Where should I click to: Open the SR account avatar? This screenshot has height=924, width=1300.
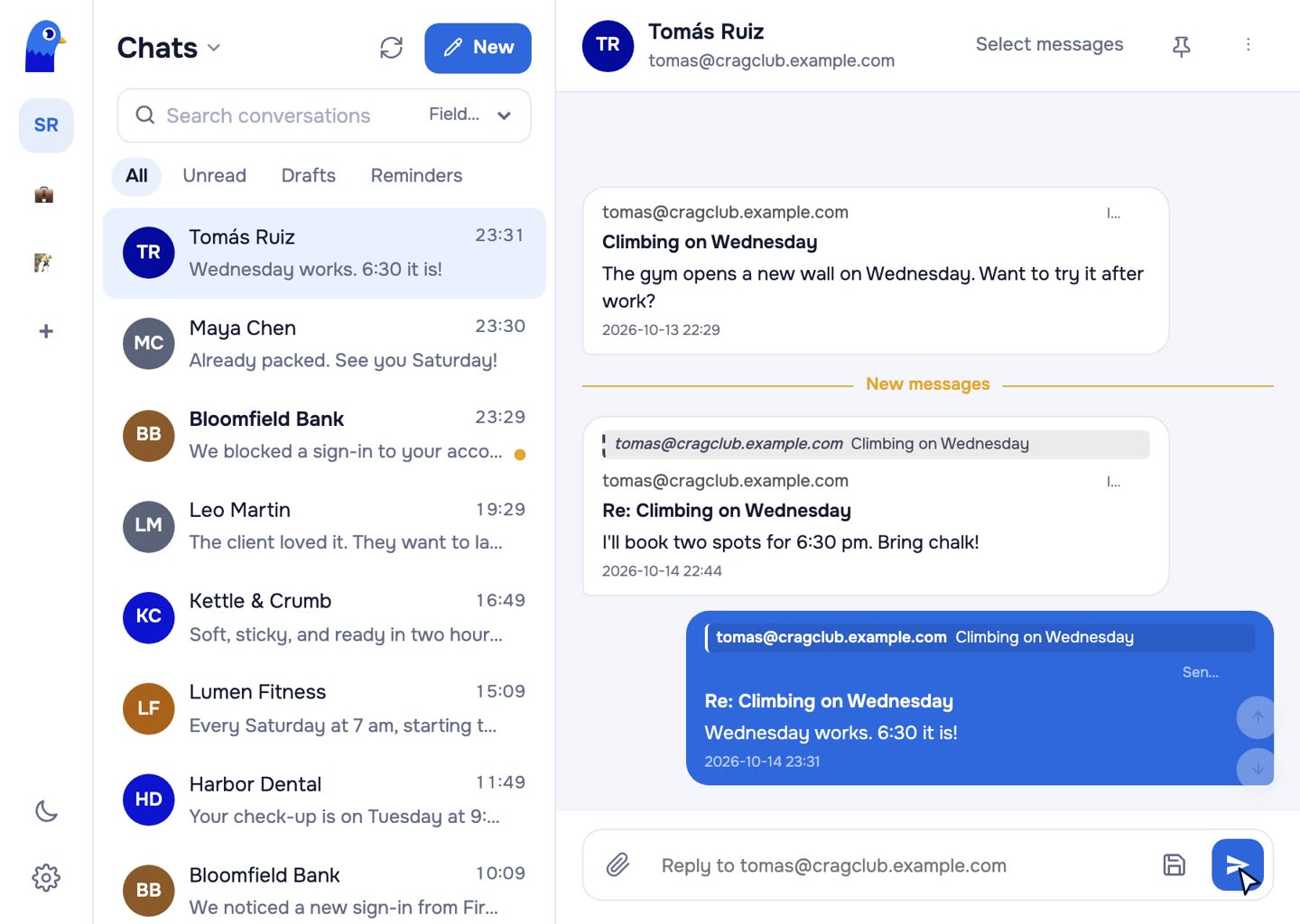(x=46, y=125)
